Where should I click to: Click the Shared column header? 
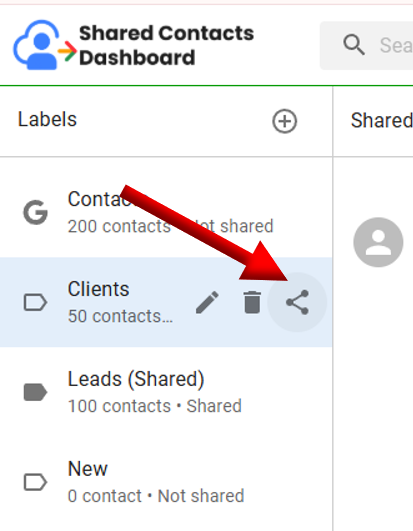[382, 120]
